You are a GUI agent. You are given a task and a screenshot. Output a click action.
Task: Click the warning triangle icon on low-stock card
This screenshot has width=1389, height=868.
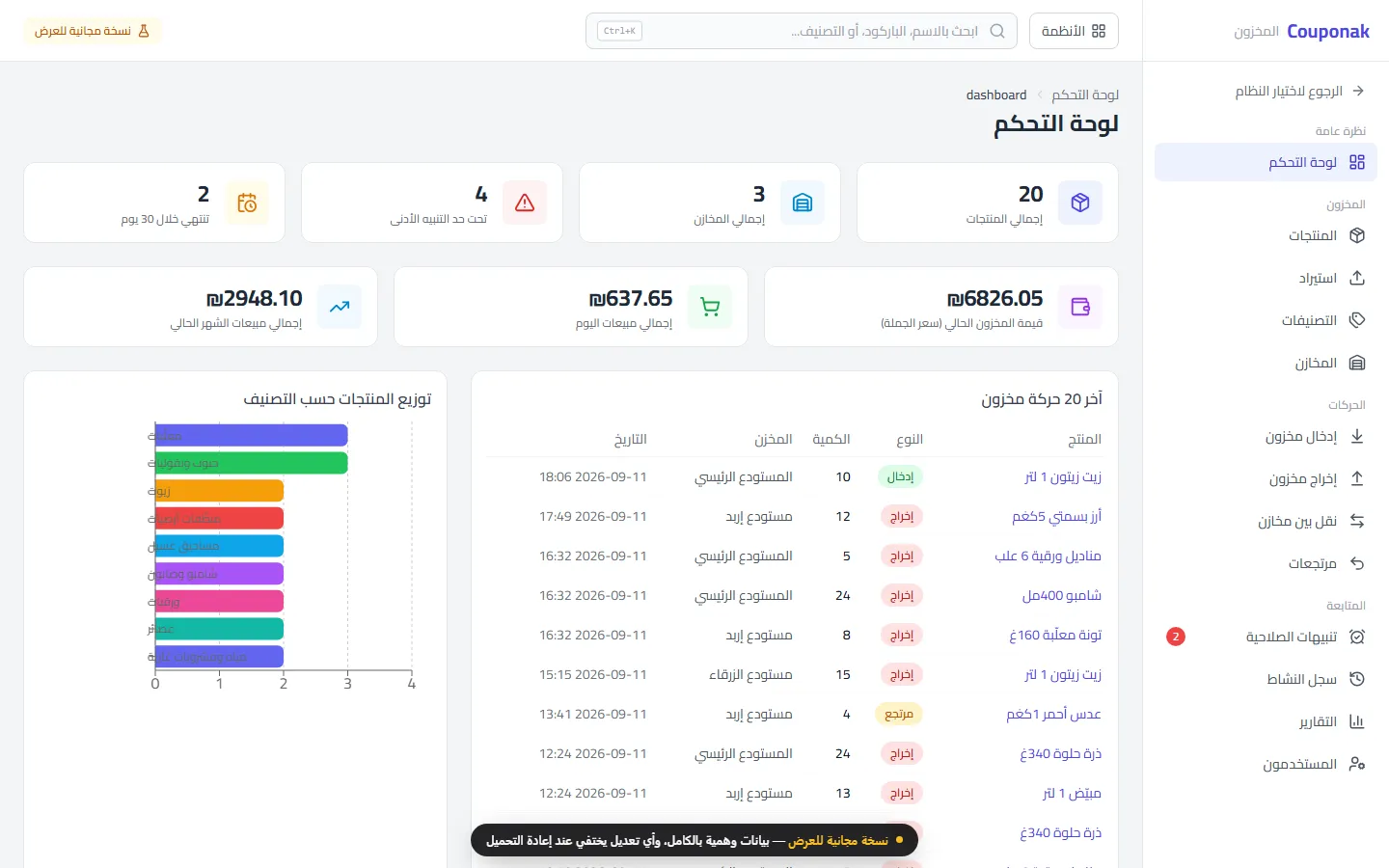click(x=525, y=203)
